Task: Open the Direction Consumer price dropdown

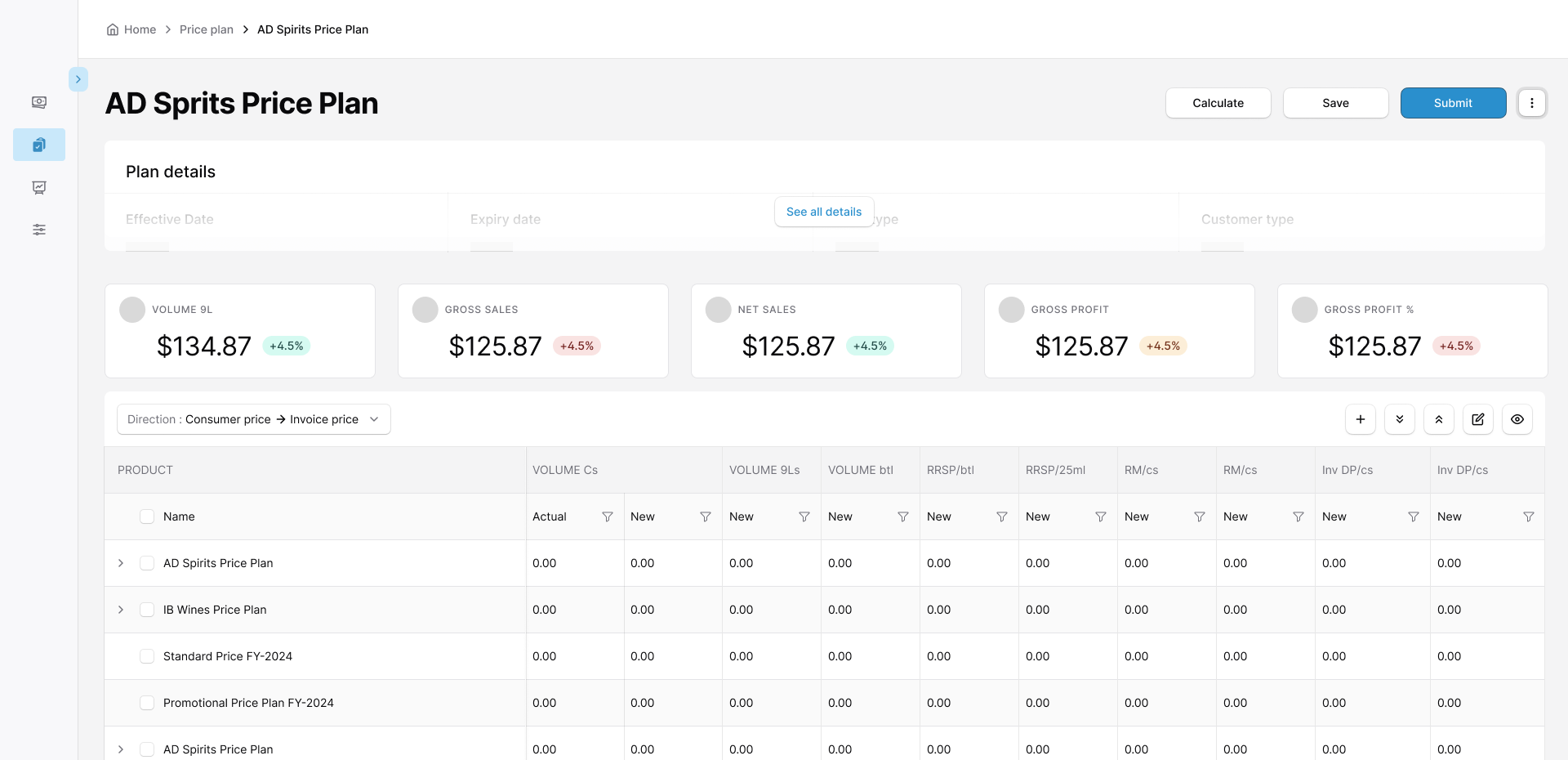Action: point(253,419)
